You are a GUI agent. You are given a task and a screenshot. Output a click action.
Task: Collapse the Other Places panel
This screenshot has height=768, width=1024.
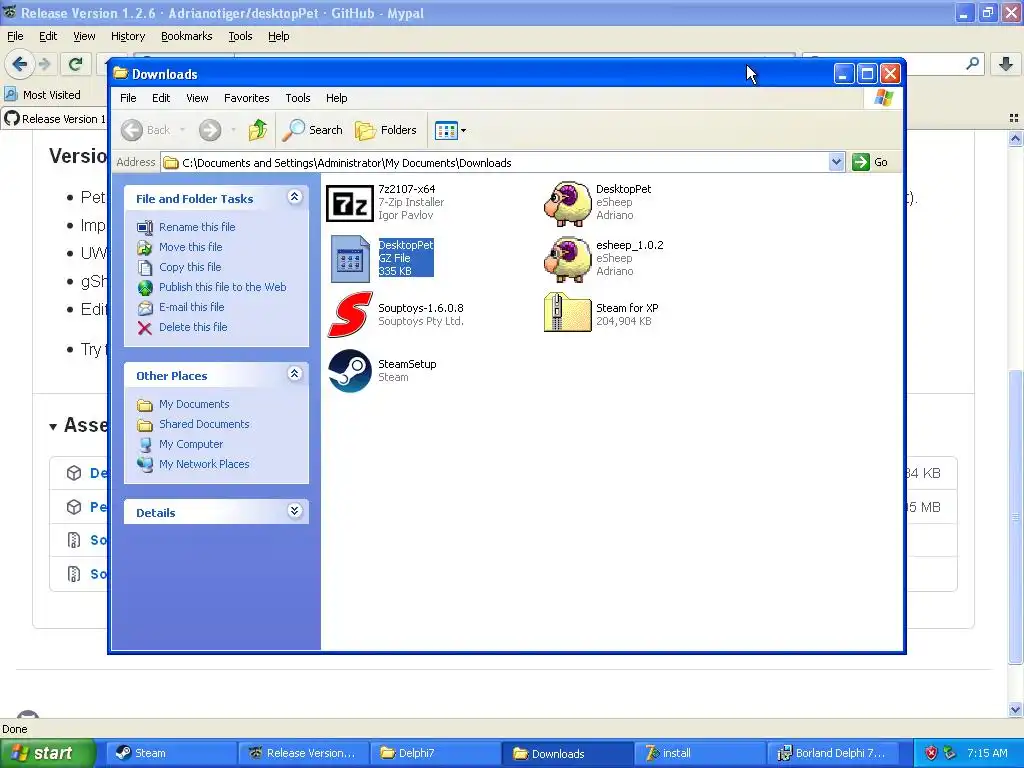[x=295, y=374]
